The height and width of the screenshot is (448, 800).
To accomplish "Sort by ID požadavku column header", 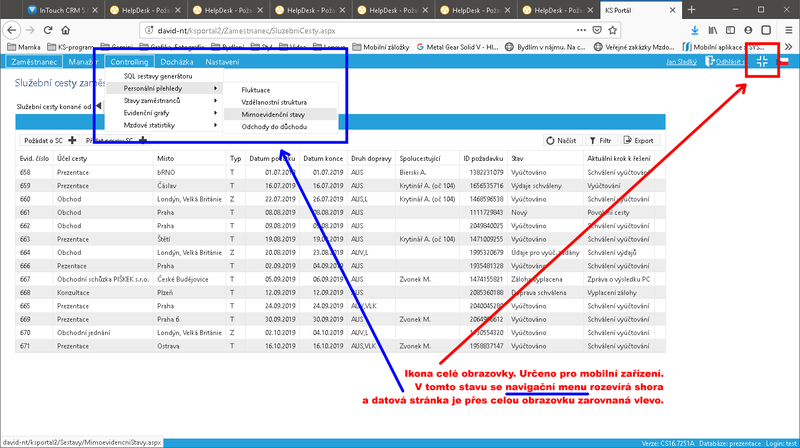I will pyautogui.click(x=483, y=159).
